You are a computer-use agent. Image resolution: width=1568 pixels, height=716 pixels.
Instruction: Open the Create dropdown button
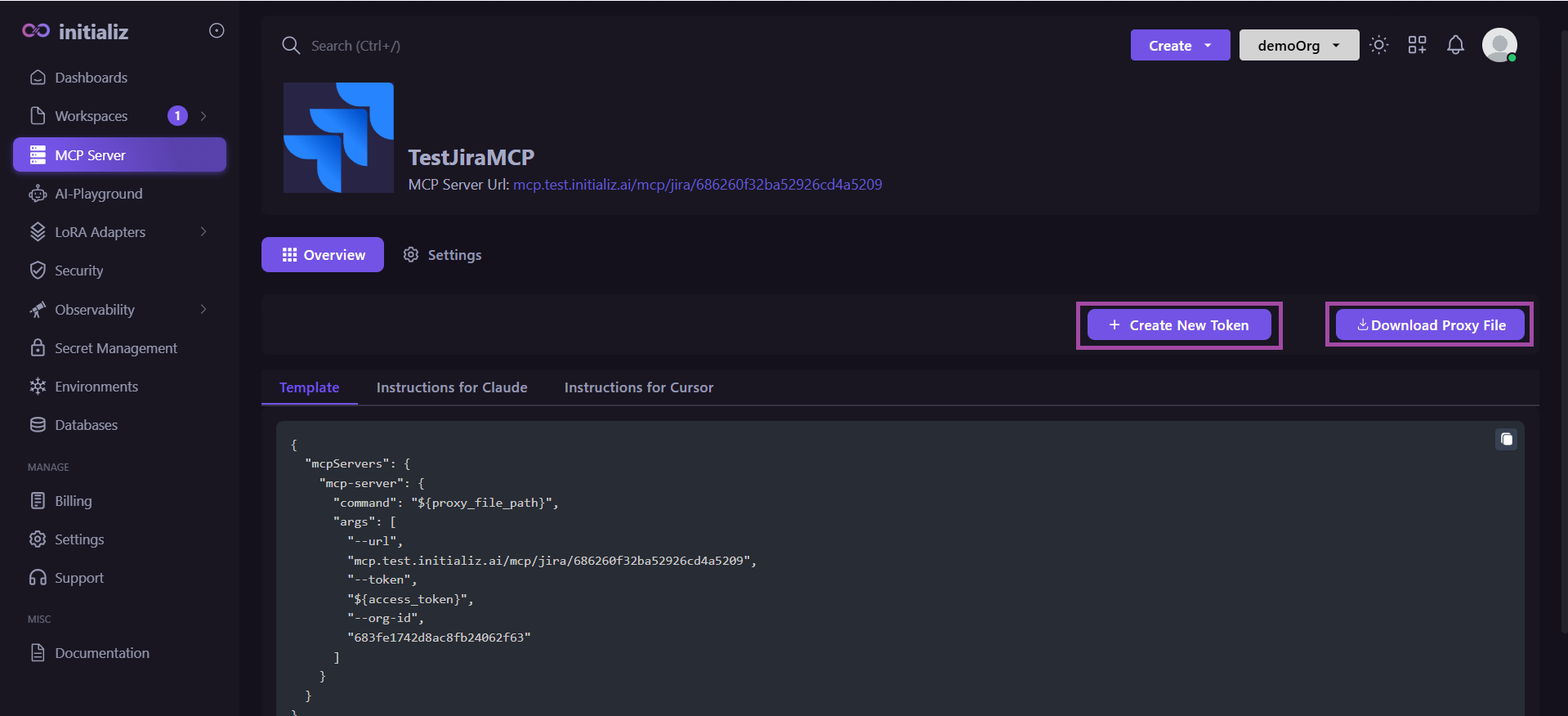(x=1180, y=45)
